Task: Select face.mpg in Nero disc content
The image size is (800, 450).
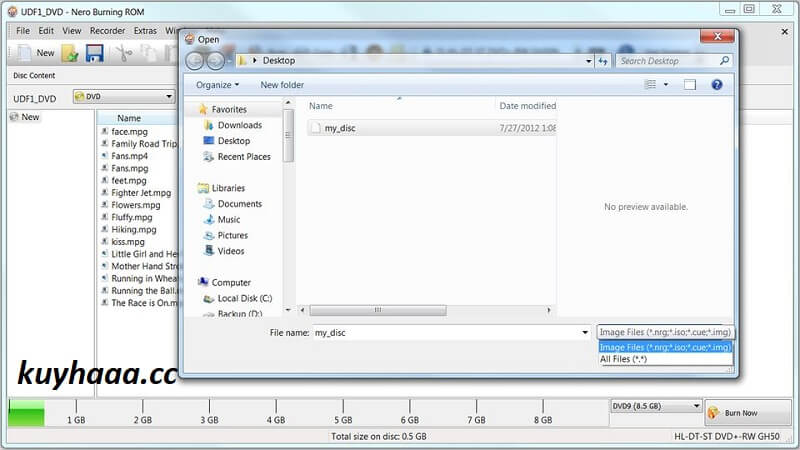Action: [130, 132]
